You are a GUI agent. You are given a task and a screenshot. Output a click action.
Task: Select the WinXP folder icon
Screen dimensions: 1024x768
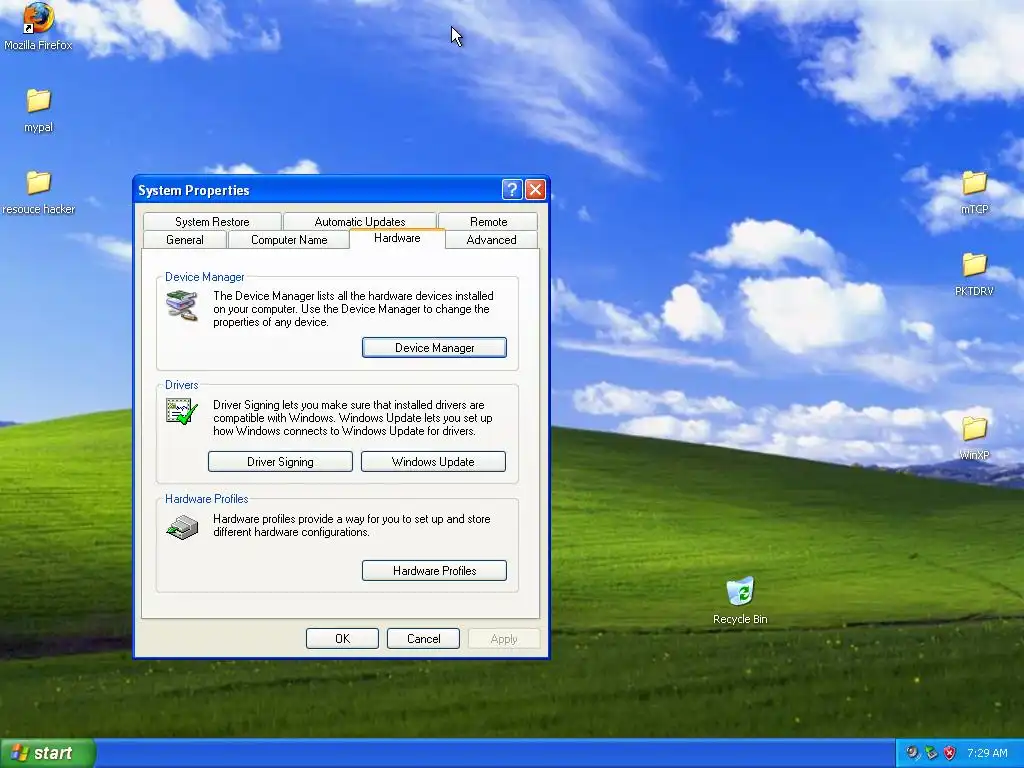tap(974, 428)
